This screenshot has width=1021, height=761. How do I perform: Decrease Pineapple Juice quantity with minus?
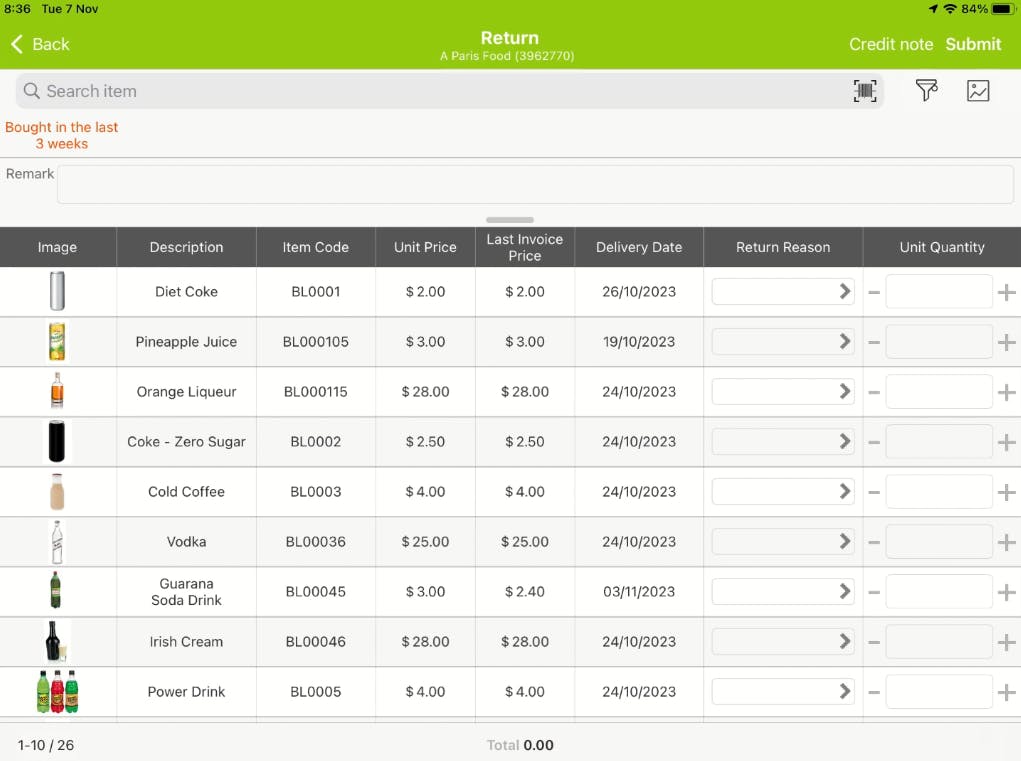[x=874, y=342]
